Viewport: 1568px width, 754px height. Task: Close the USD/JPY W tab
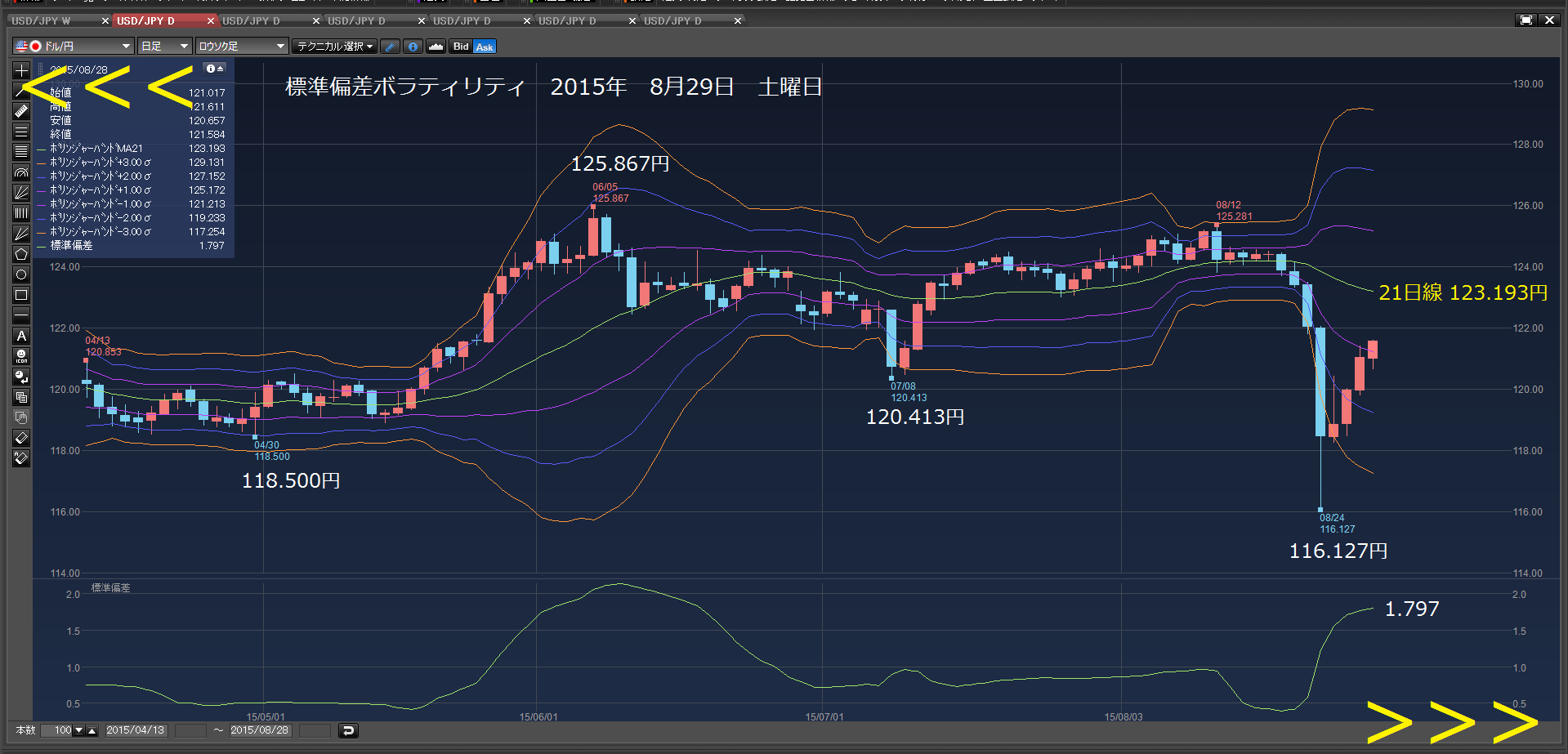[x=105, y=20]
